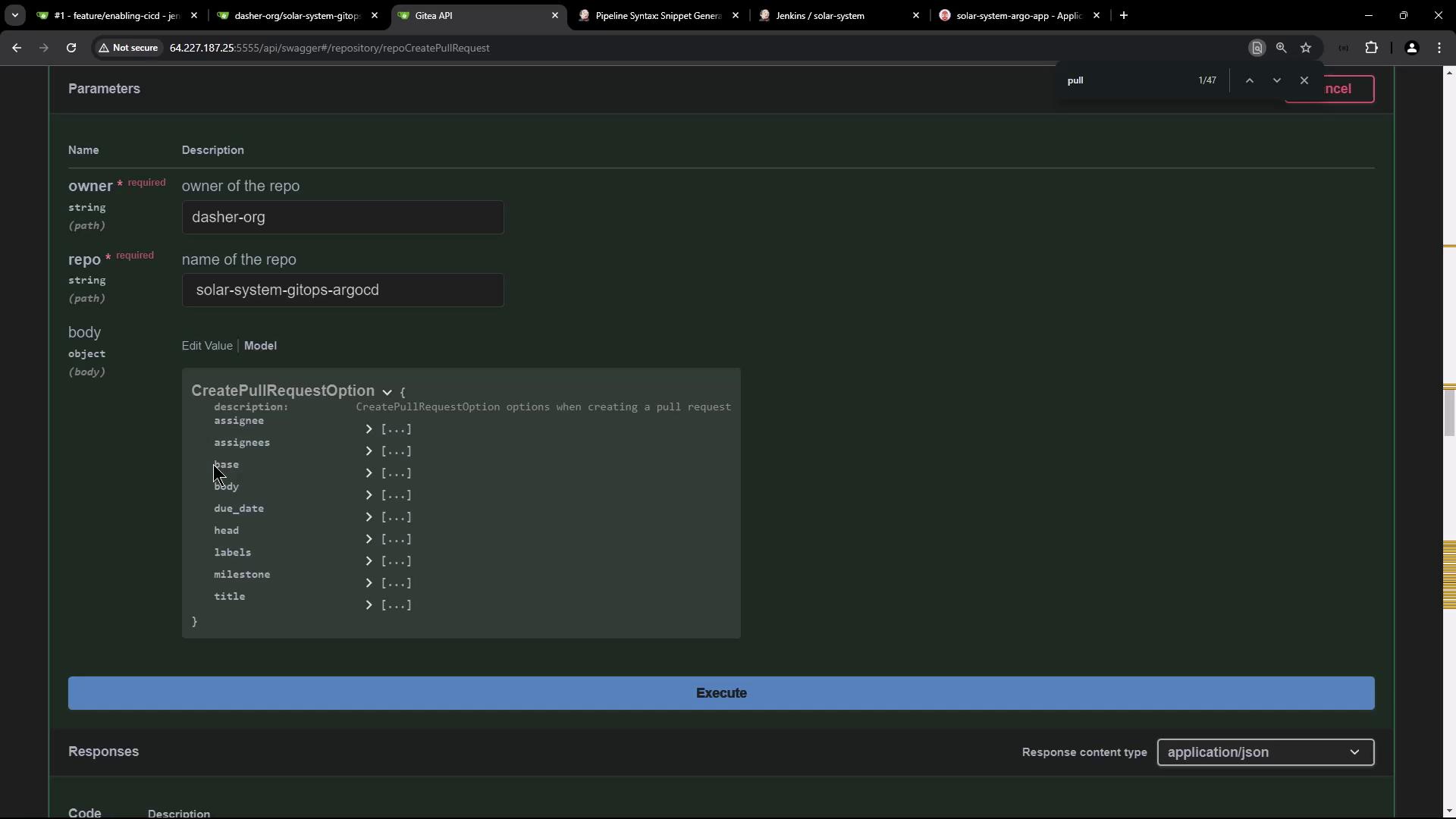Image resolution: width=1456 pixels, height=819 pixels.
Task: Click the browser reload icon
Action: click(x=71, y=48)
